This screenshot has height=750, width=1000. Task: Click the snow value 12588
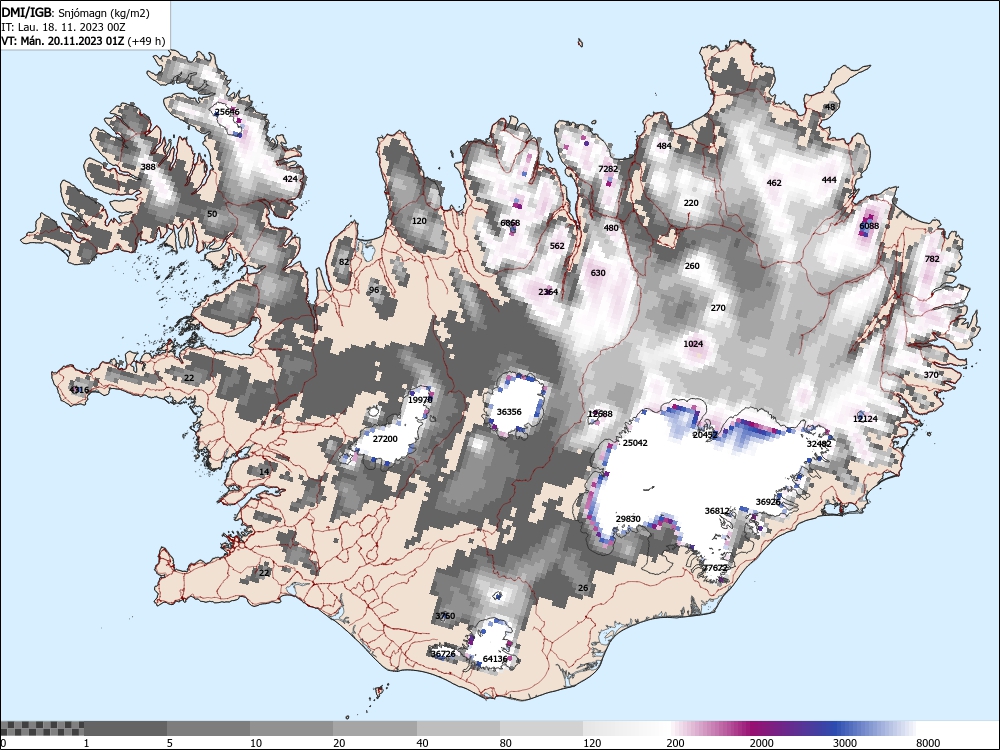coord(600,414)
